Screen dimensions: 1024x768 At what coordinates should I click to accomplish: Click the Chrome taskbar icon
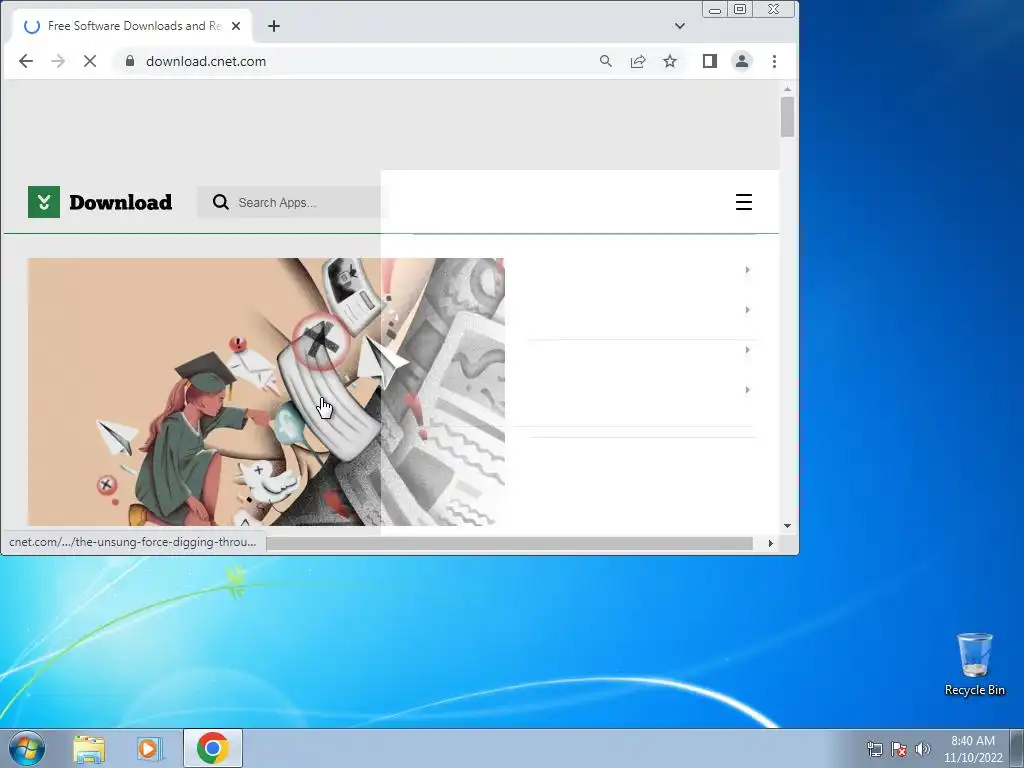pyautogui.click(x=212, y=748)
